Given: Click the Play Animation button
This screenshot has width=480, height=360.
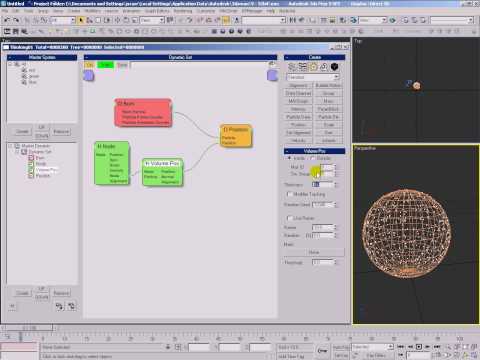Looking at the screenshot, I should [419, 347].
